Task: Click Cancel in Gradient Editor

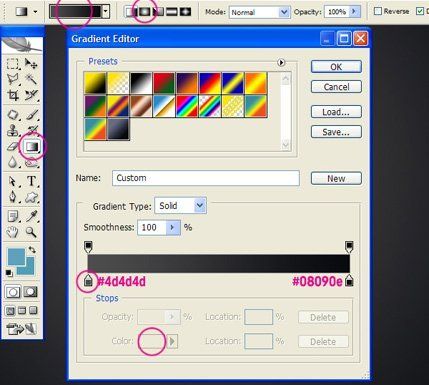Action: 336,87
